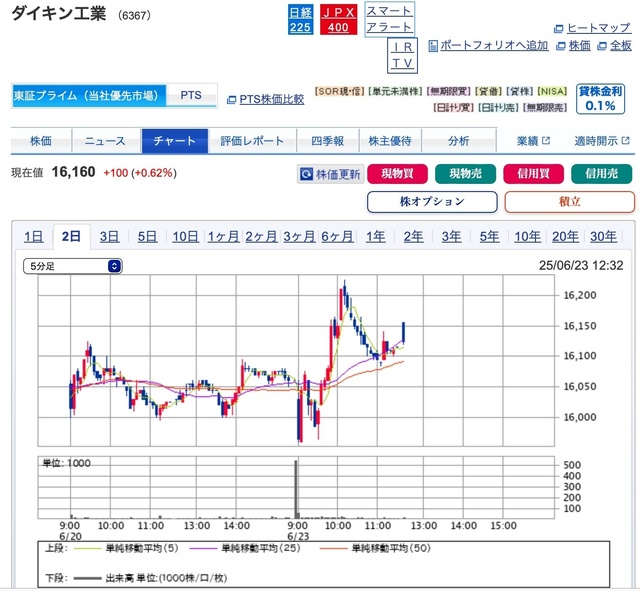Select the 1日 chart period
640x591 pixels.
tap(33, 236)
